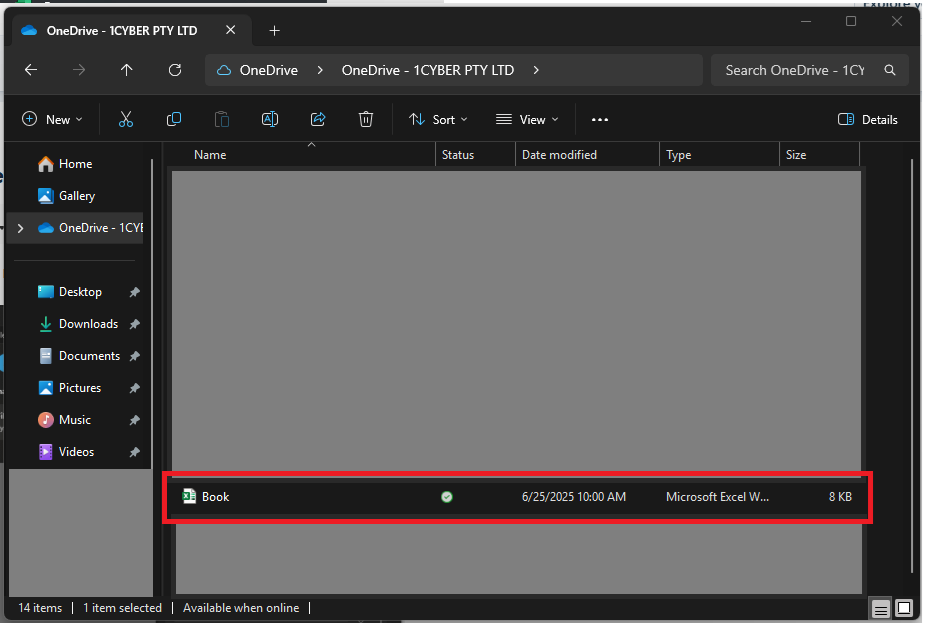
Task: Click the 8 KB size cell
Action: point(840,497)
